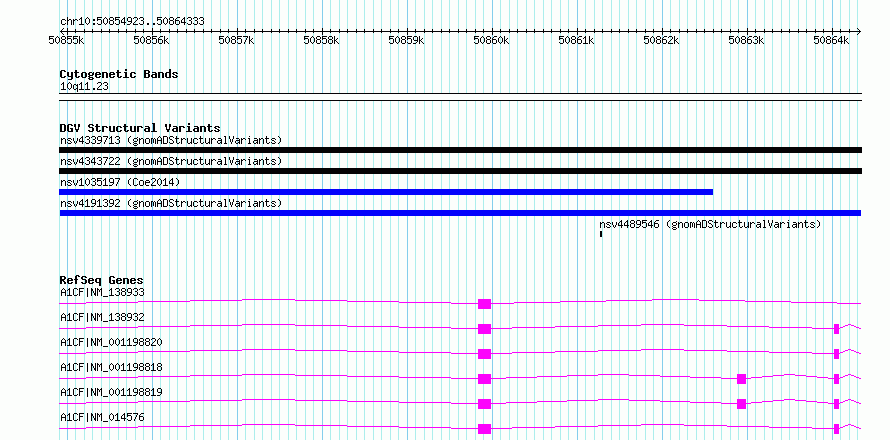This screenshot has width=890, height=440.
Task: Click the 50855k ruler tick label
Action: coord(66,40)
